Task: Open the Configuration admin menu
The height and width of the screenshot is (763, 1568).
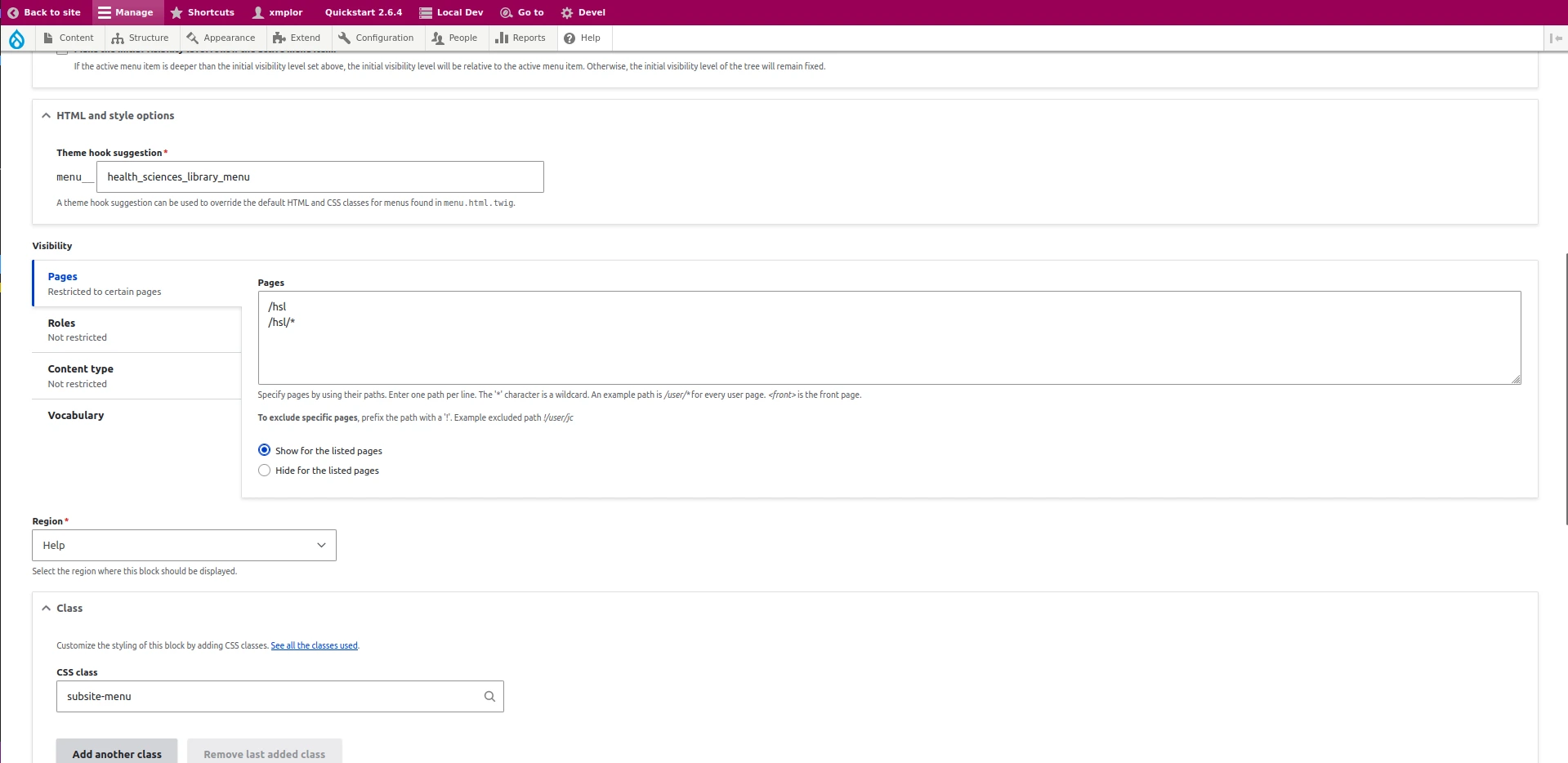Action: (x=376, y=38)
